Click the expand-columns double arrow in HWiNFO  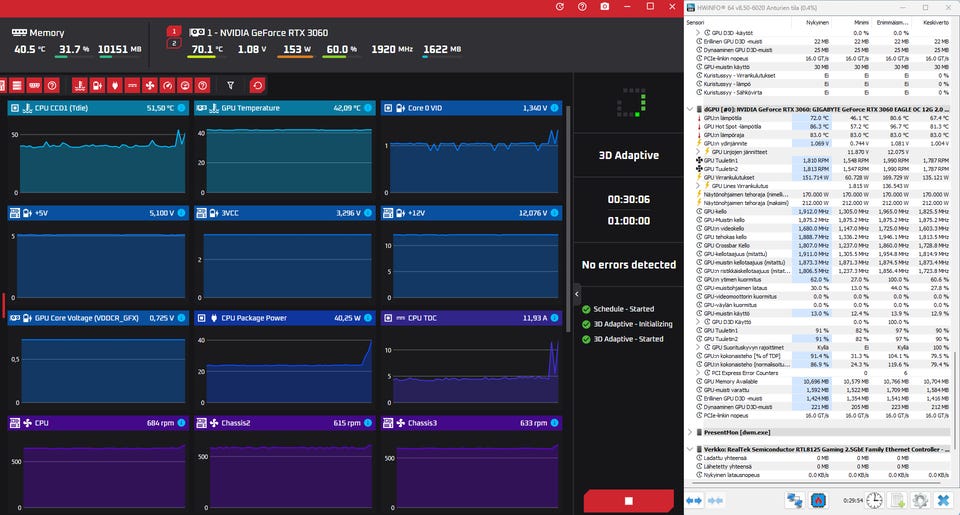pyautogui.click(x=694, y=500)
